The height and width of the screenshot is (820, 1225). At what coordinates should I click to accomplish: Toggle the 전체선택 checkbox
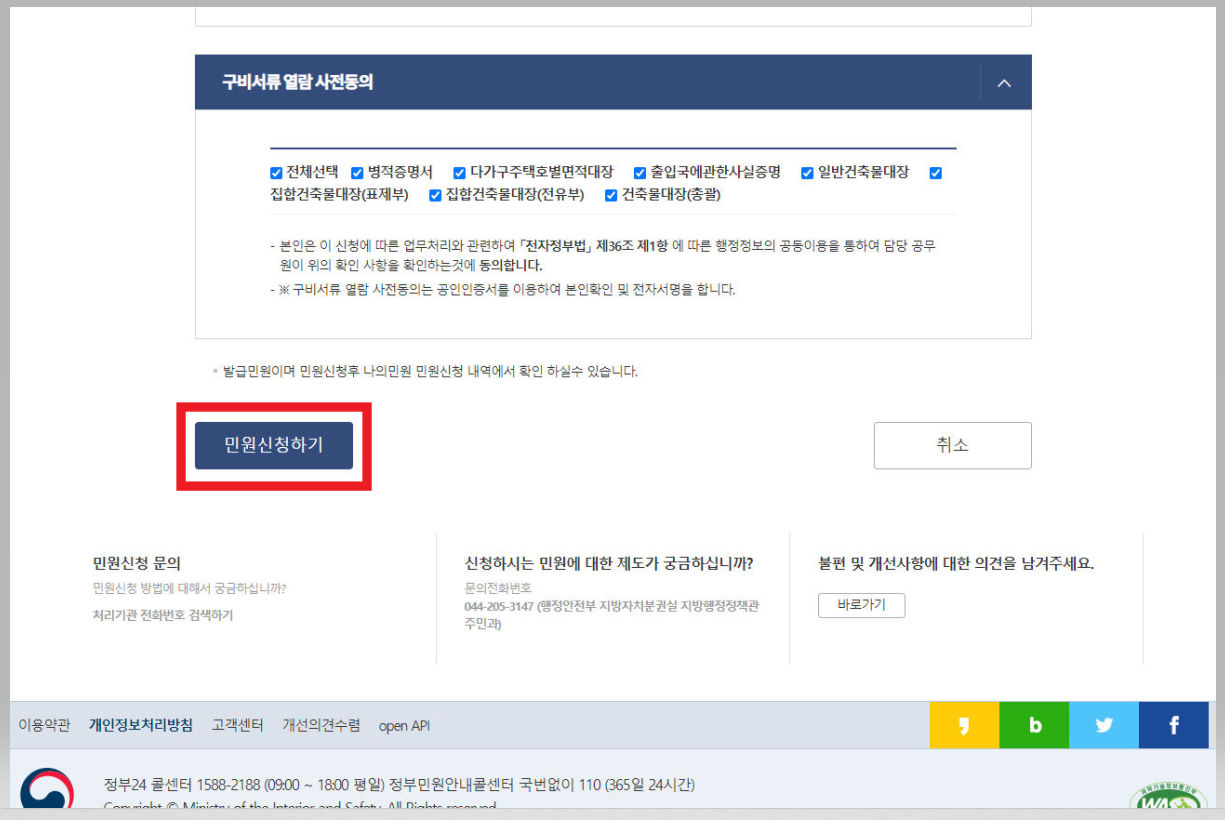[x=276, y=173]
